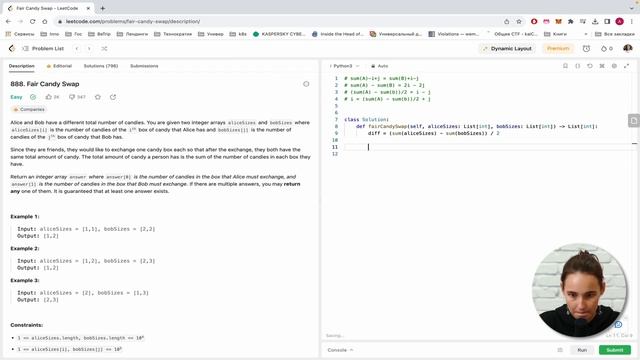Go to the previous problem arrow
Viewport: 640px width, 360px height.
(x=77, y=49)
